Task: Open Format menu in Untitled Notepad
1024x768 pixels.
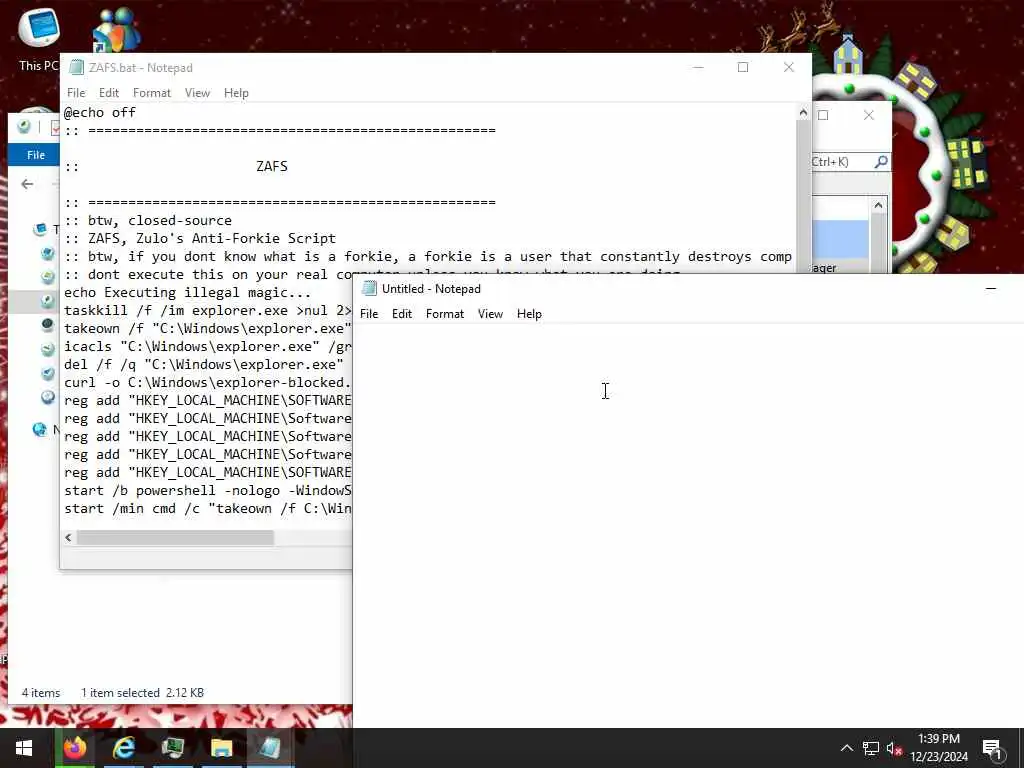Action: (x=445, y=313)
